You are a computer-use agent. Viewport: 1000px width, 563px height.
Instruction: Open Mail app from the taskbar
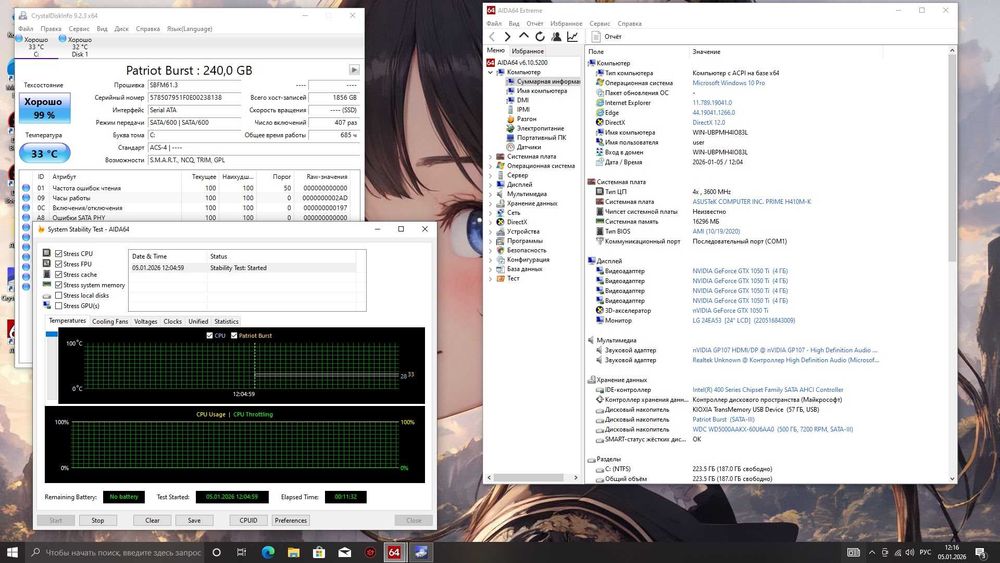[x=344, y=552]
